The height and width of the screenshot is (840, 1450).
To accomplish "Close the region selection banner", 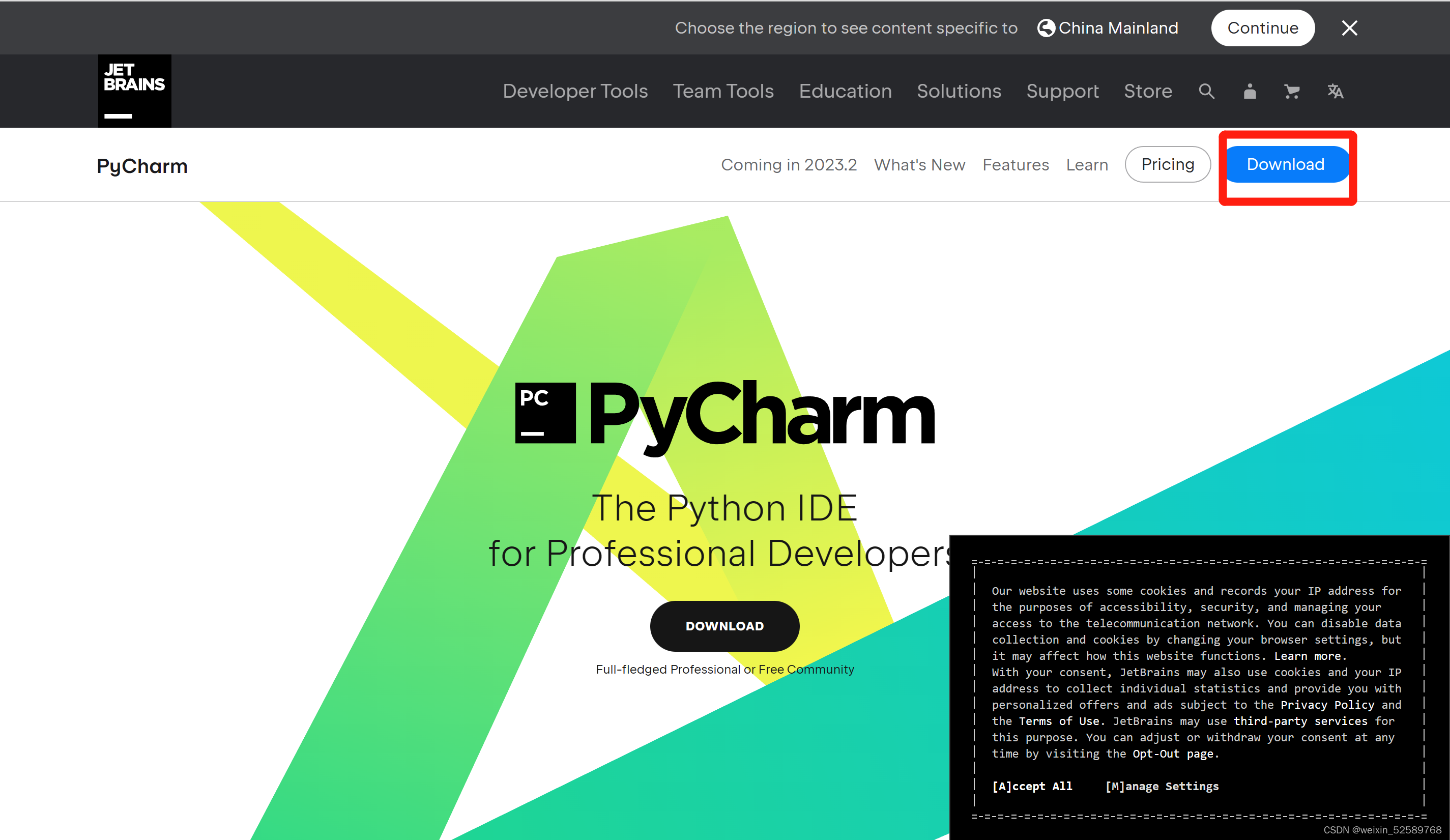I will [x=1349, y=27].
